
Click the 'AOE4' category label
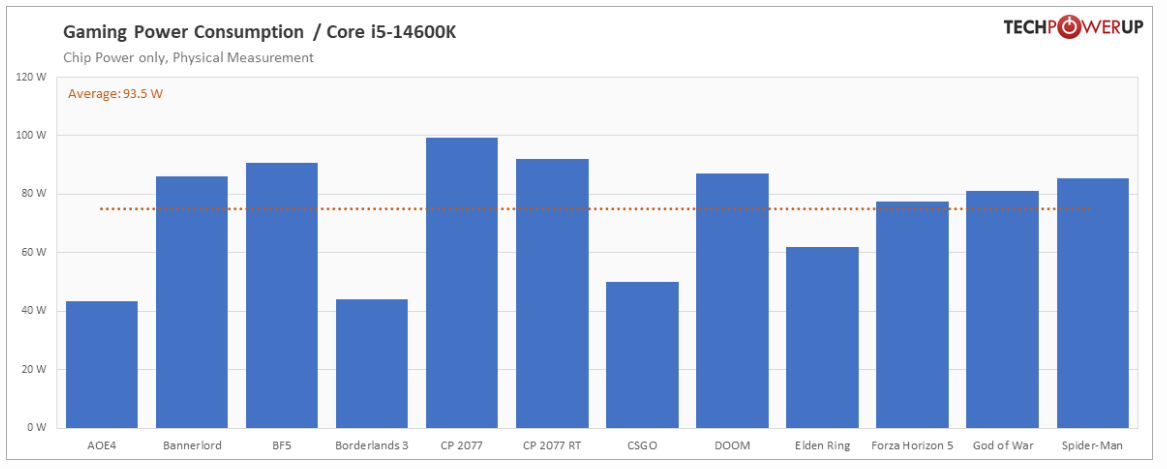click(102, 446)
